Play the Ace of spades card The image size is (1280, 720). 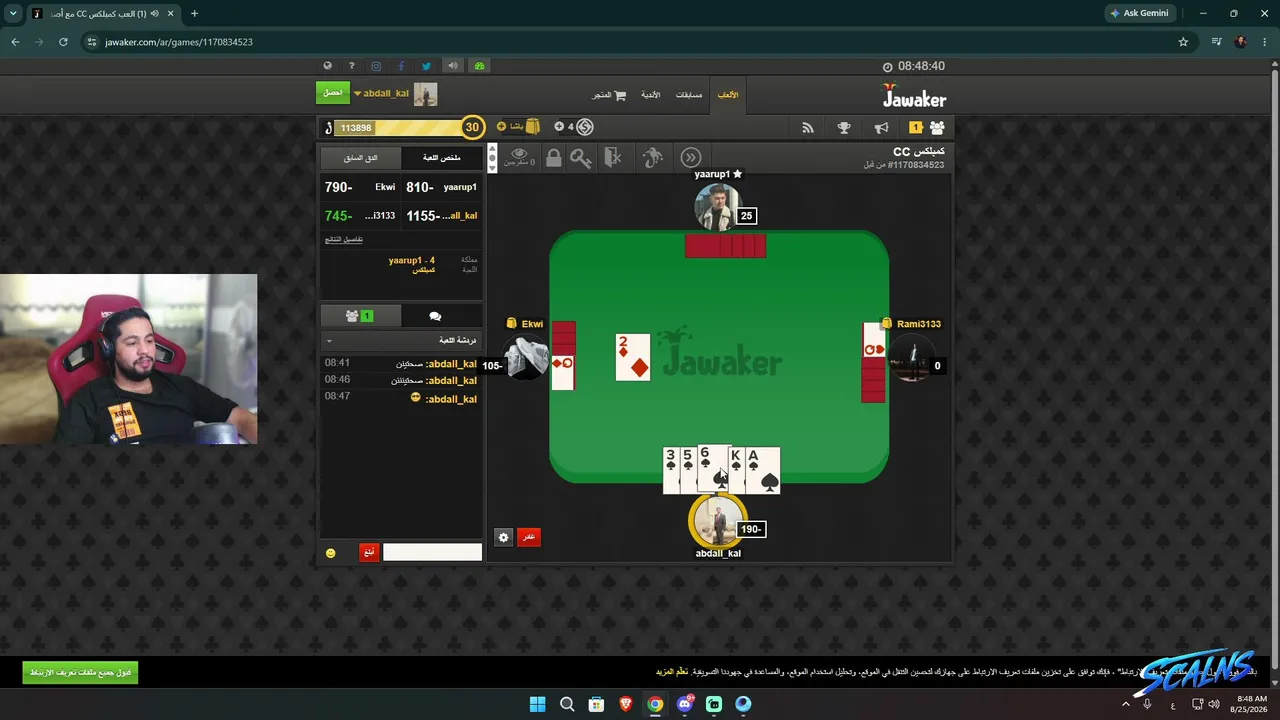click(x=763, y=470)
